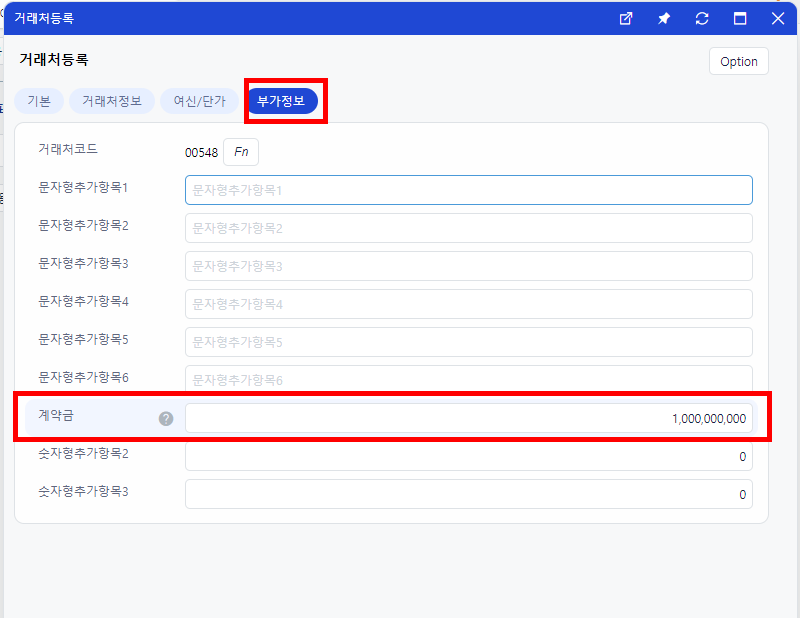
Task: Open window in new popup icon
Action: 626,19
